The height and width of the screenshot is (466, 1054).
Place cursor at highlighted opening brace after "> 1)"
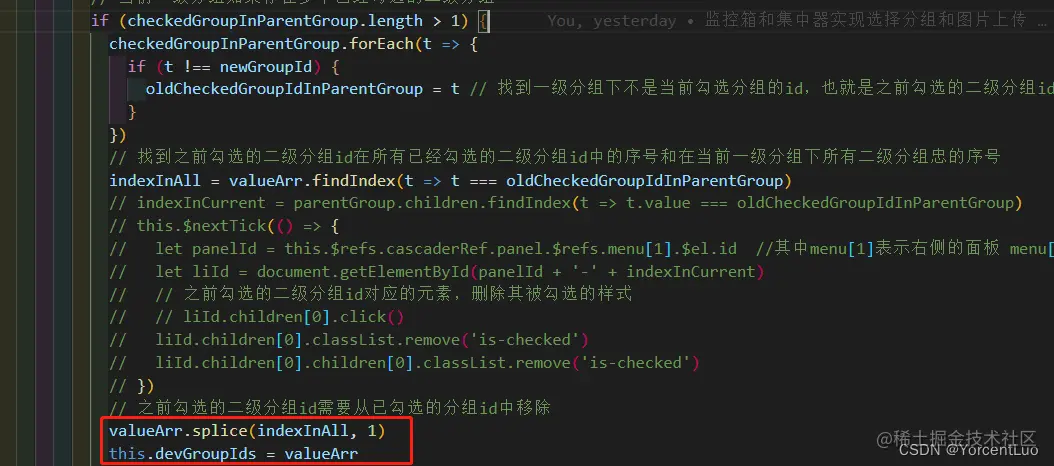pyautogui.click(x=483, y=22)
